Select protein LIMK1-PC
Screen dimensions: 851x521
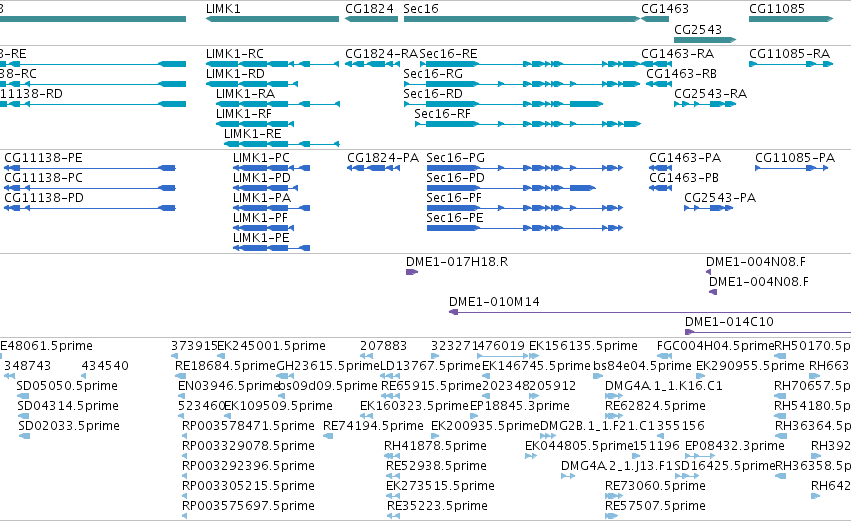[x=271, y=168]
